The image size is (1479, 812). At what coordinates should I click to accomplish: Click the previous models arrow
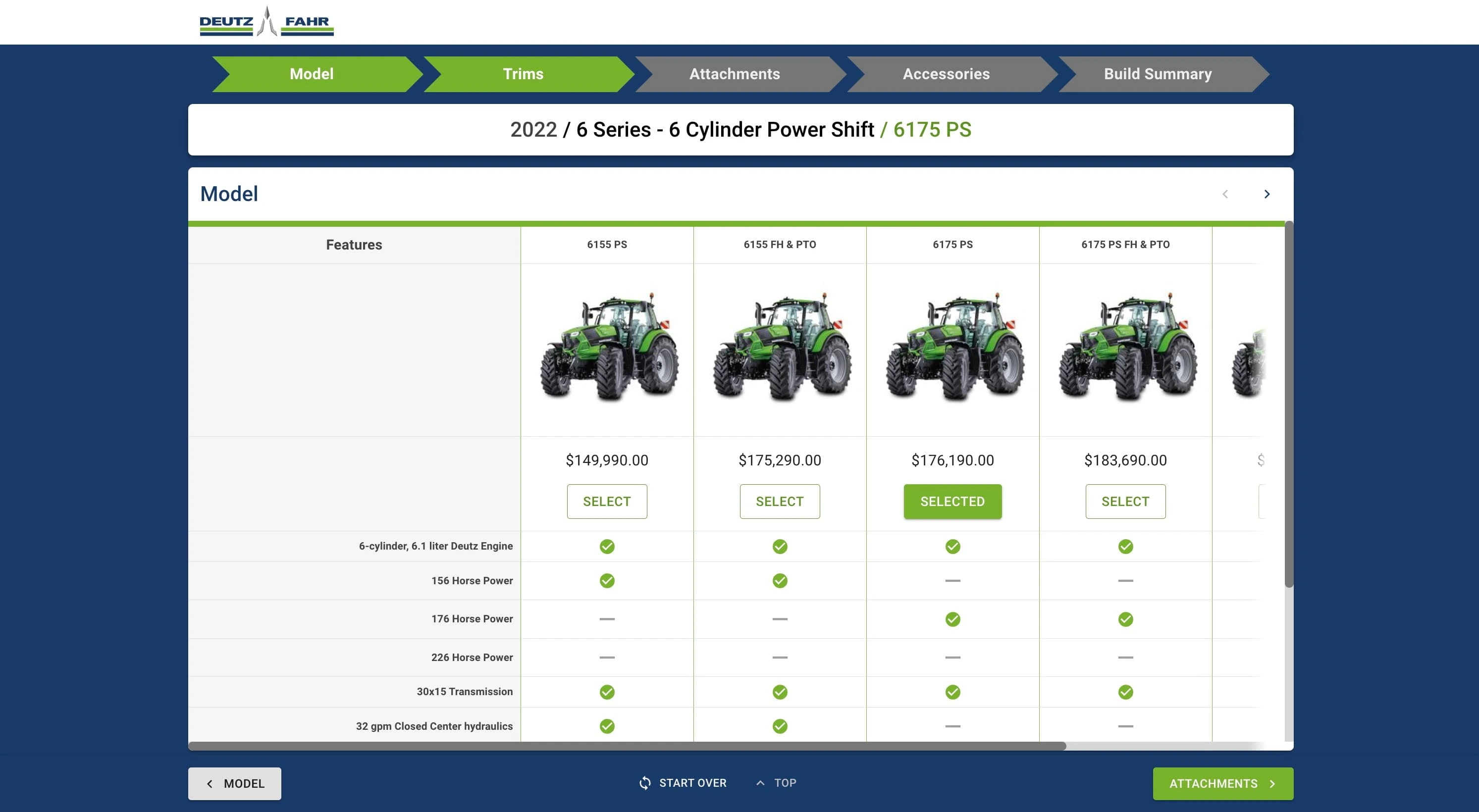pos(1224,194)
